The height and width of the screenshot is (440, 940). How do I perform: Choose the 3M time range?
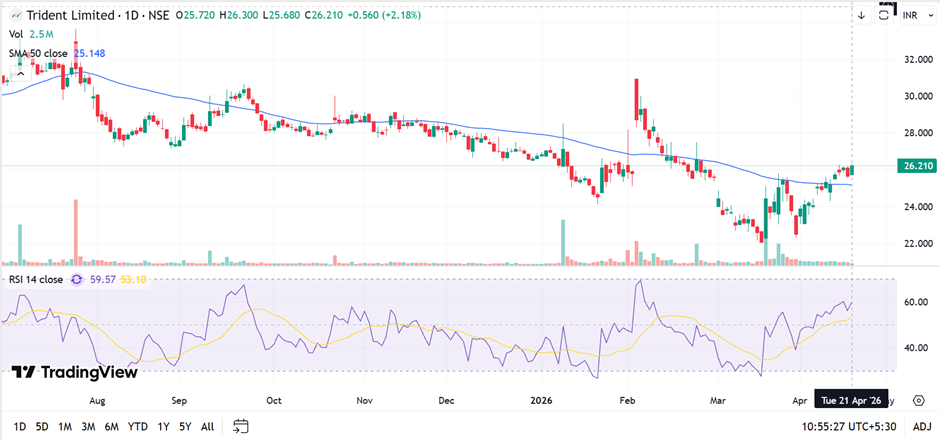[x=88, y=426]
